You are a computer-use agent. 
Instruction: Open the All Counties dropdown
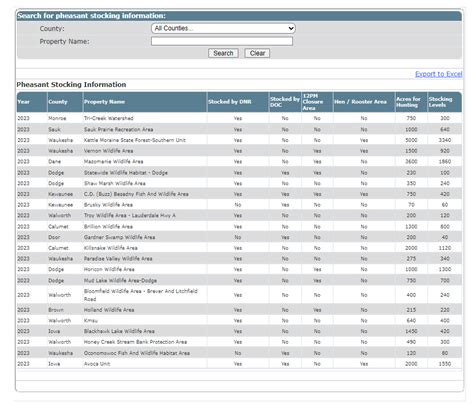pos(223,28)
